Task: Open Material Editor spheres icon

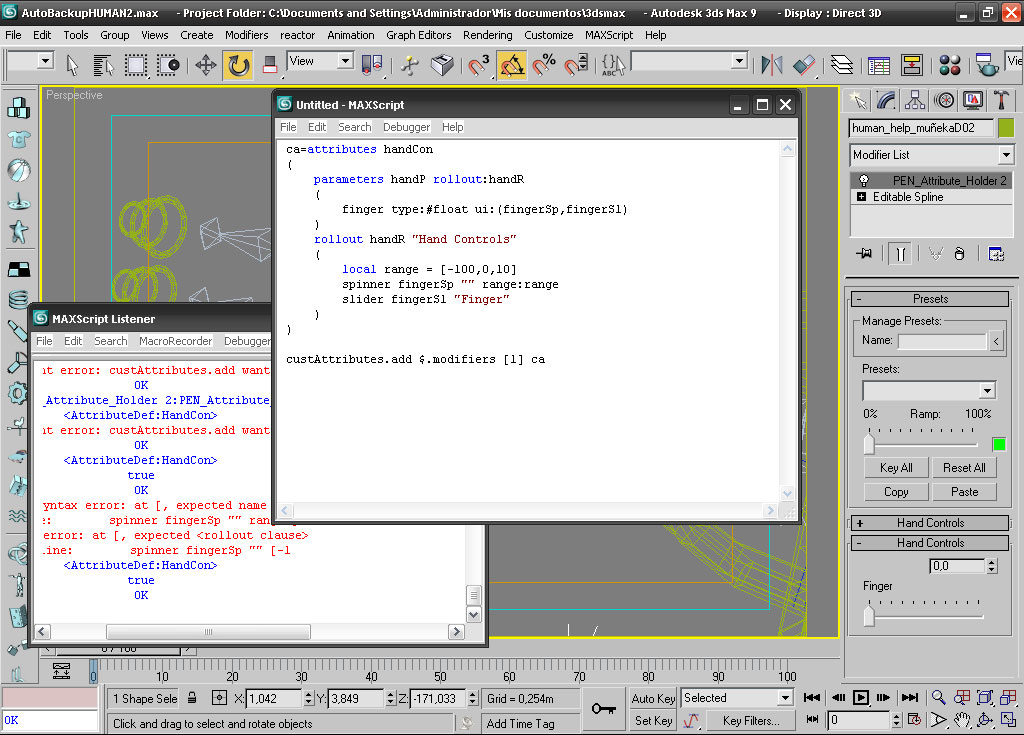Action: tap(950, 65)
